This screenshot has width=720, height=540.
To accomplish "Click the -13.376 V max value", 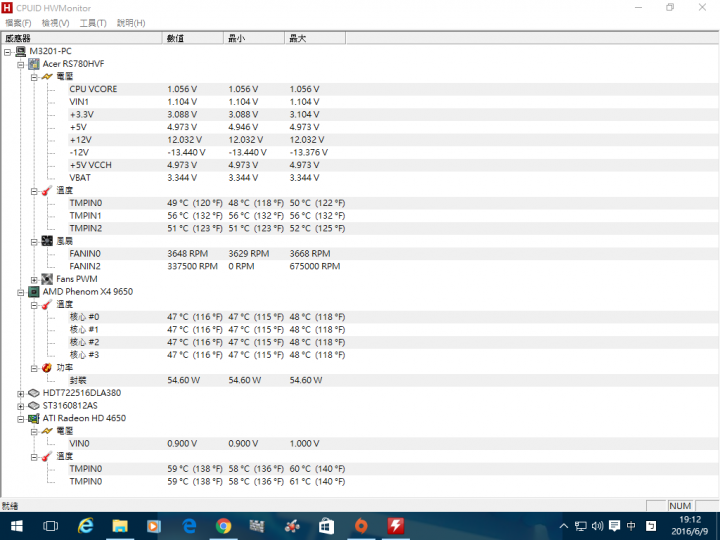I will point(309,152).
